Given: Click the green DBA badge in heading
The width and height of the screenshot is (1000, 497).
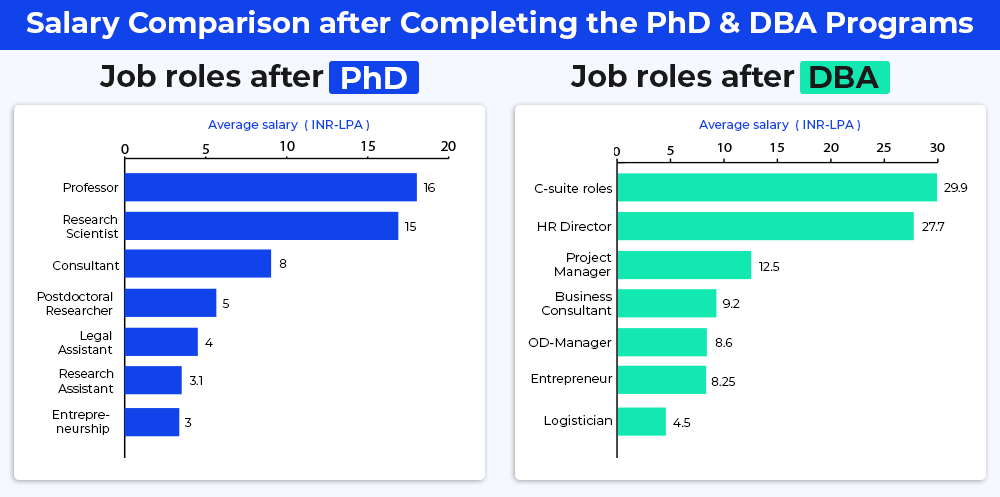Looking at the screenshot, I should point(844,78).
